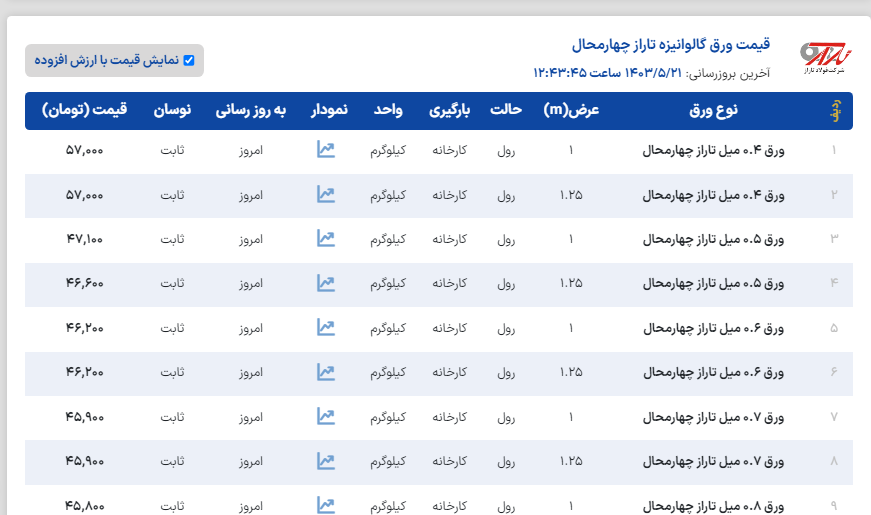Open chart icon for row 6
871x515 pixels.
coord(325,372)
